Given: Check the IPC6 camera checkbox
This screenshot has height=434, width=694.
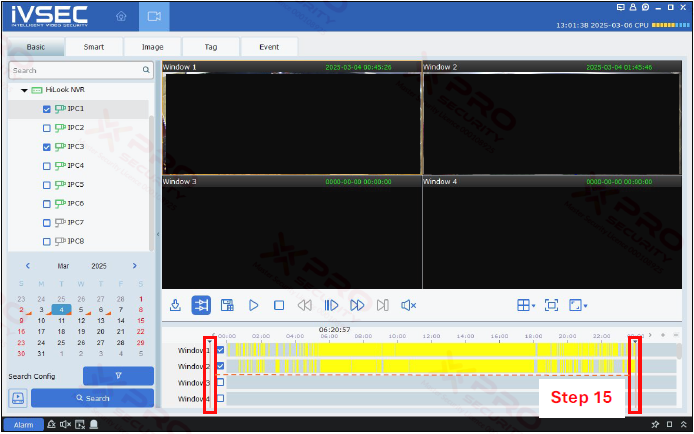Looking at the screenshot, I should click(46, 204).
